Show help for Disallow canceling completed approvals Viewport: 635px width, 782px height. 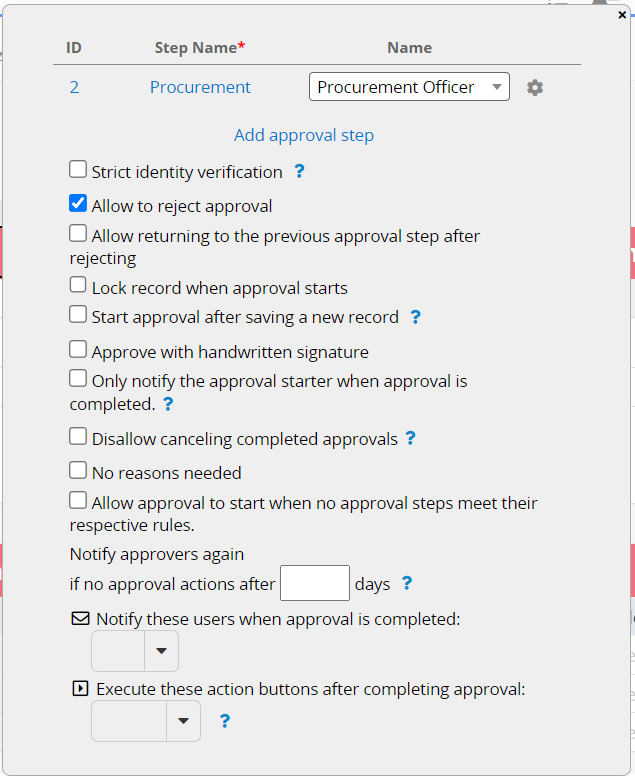[411, 438]
